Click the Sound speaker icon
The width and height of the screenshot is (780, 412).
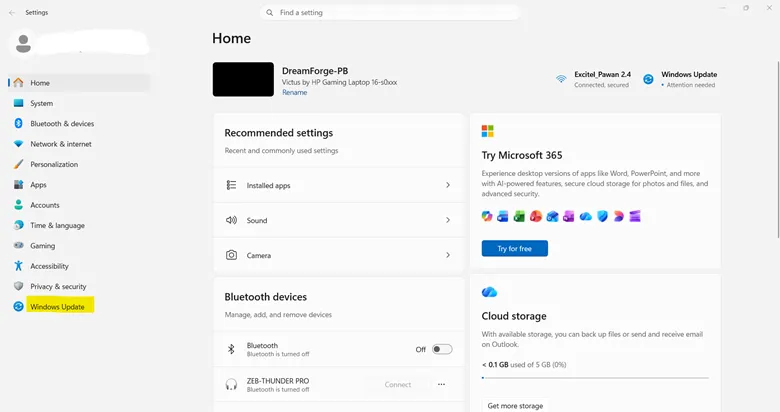231,220
